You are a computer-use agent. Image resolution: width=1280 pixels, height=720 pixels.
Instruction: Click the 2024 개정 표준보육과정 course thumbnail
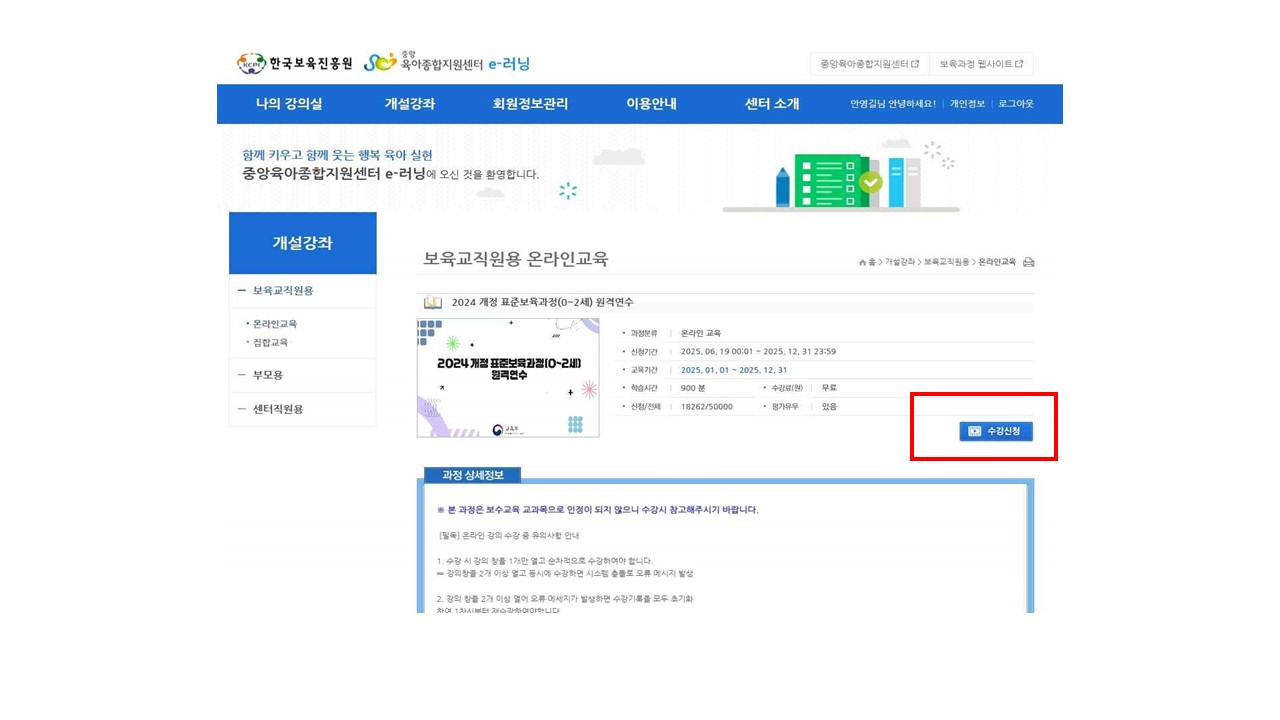tap(508, 378)
